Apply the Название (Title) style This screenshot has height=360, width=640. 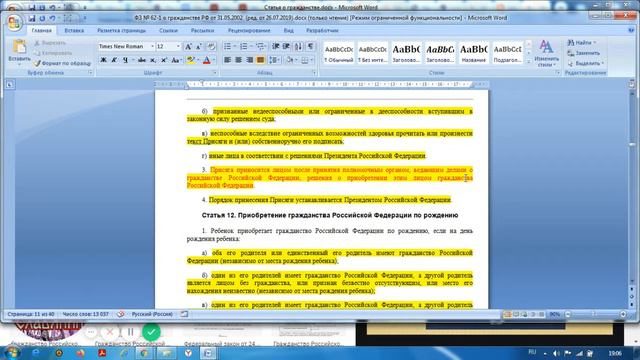(x=474, y=53)
